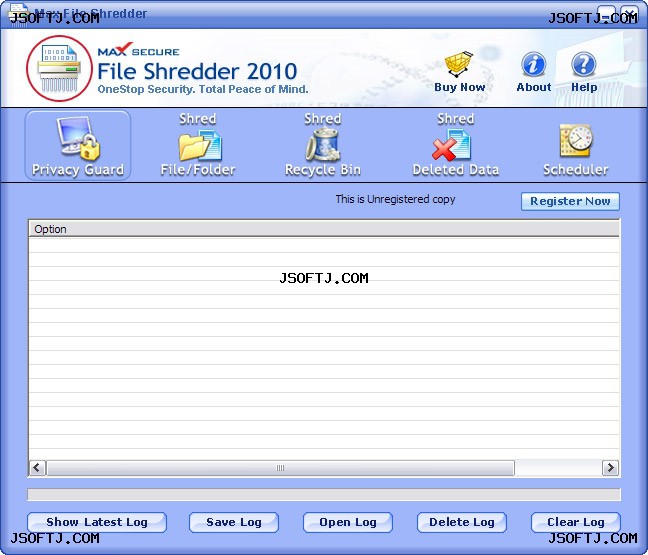Click the Help text label
Image resolution: width=648 pixels, height=555 pixels.
584,87
